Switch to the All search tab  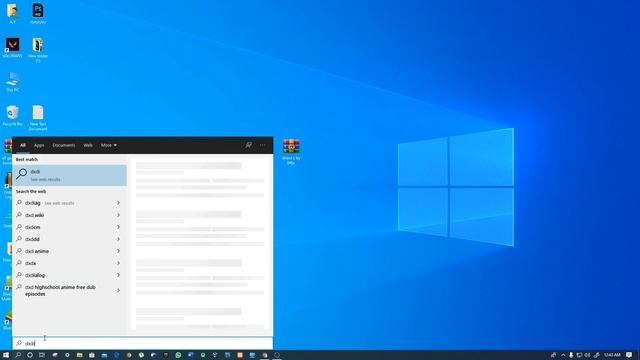tap(23, 145)
